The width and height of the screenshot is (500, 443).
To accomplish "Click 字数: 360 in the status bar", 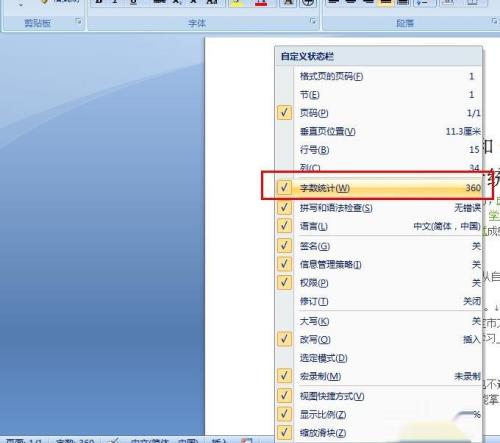I will pos(75,440).
